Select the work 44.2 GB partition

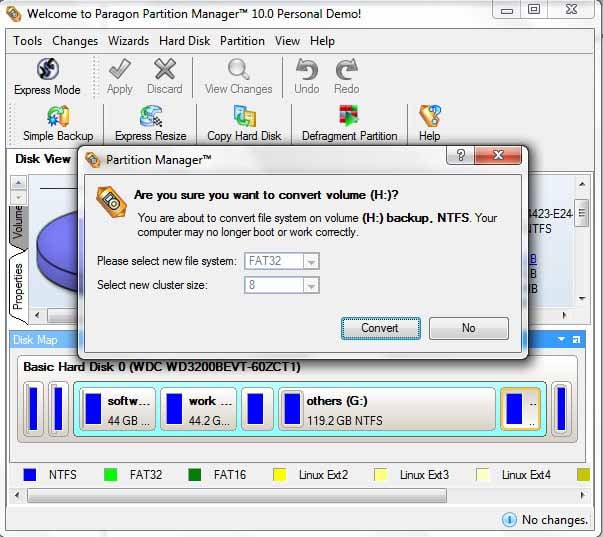pos(198,409)
